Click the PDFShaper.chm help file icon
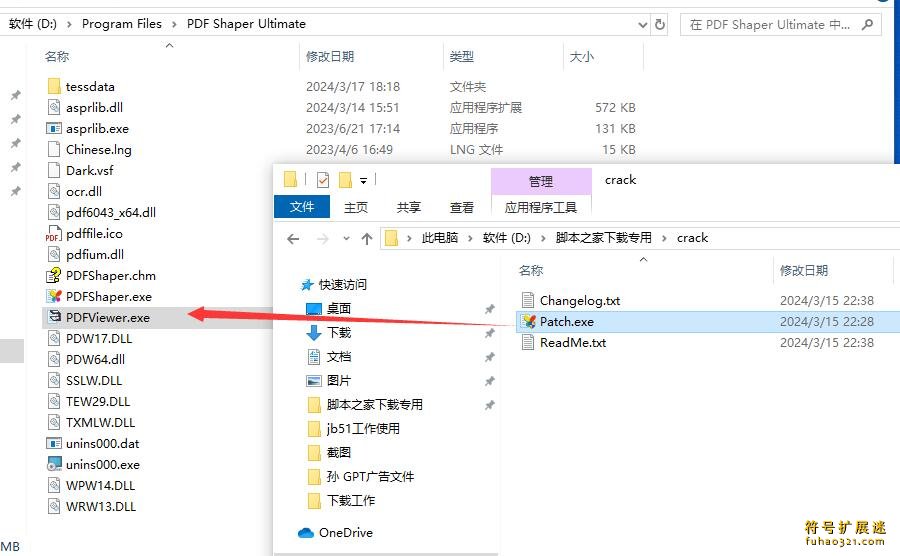Image resolution: width=900 pixels, height=556 pixels. click(53, 275)
